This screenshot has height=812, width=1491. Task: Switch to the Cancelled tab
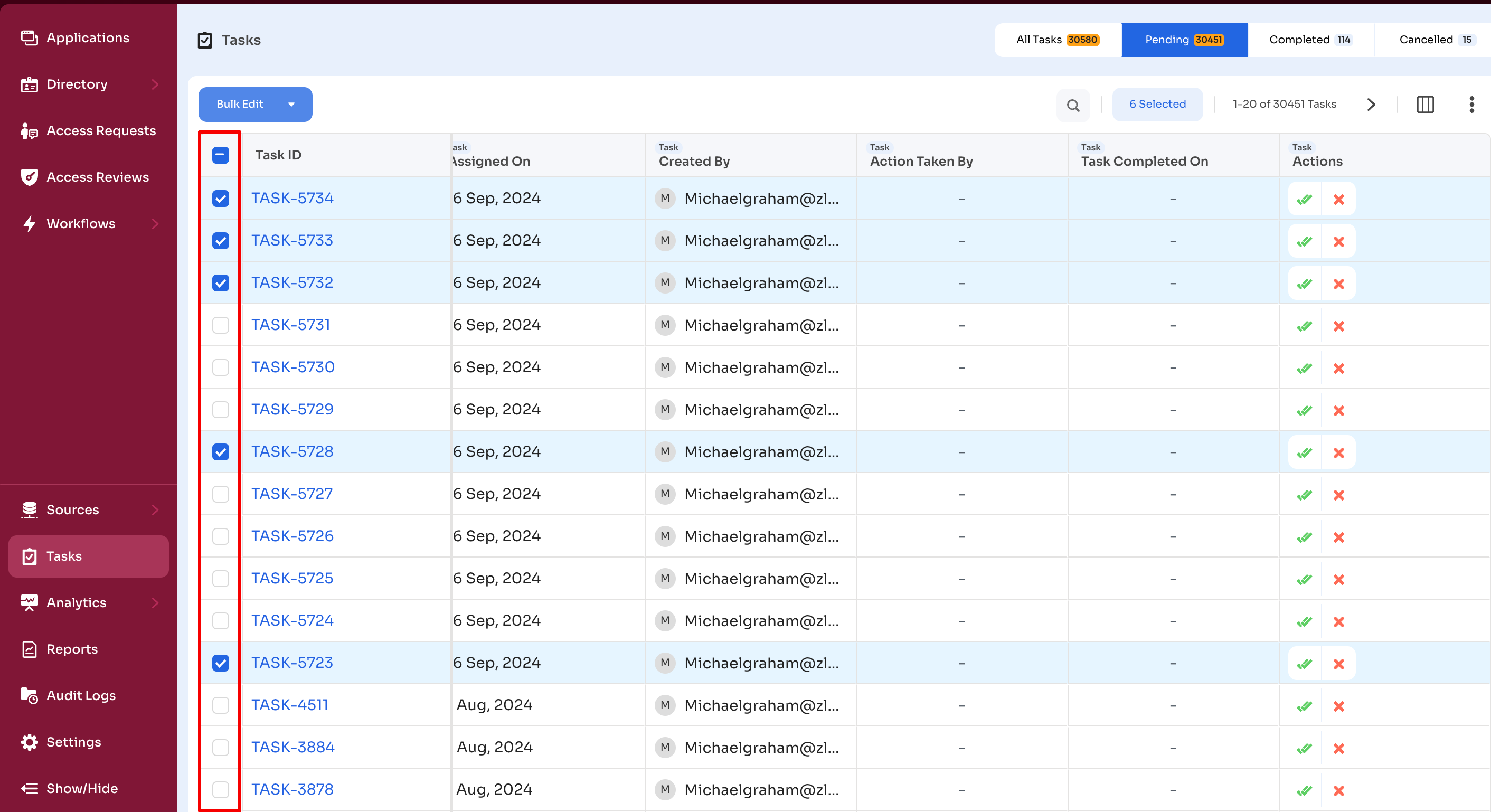[x=1435, y=40]
